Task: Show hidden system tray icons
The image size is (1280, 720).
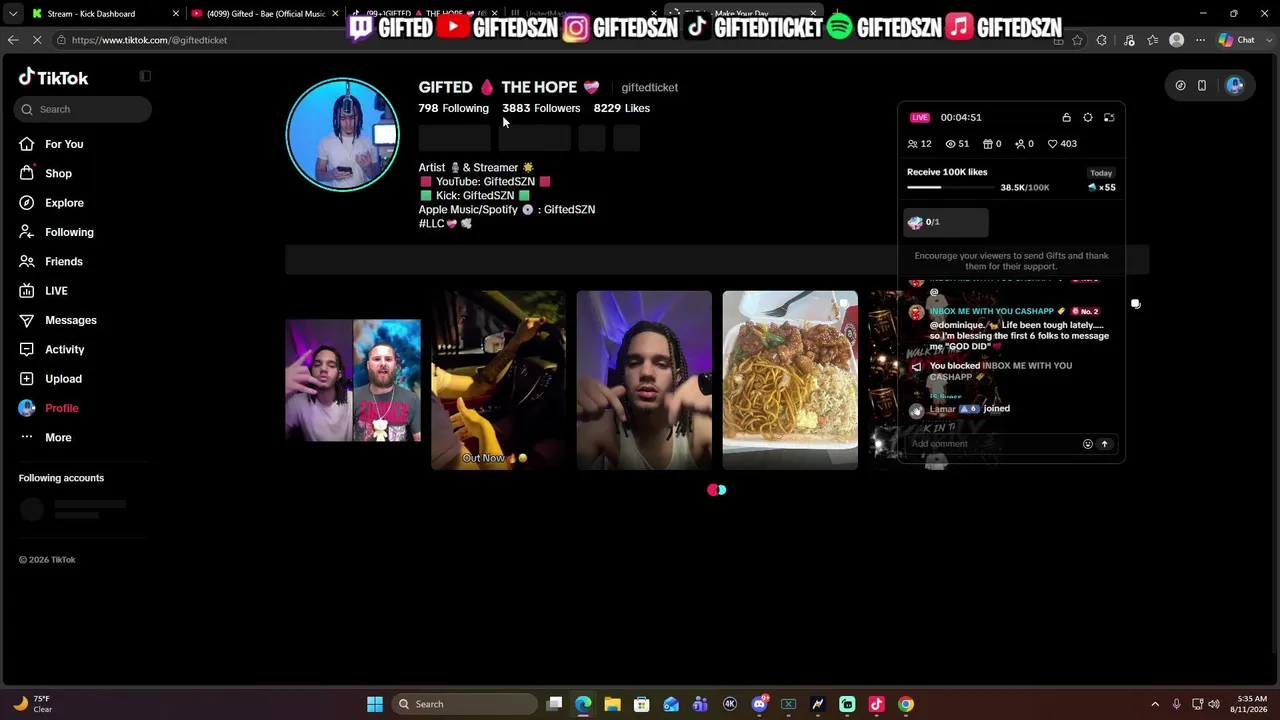Action: tap(1155, 704)
